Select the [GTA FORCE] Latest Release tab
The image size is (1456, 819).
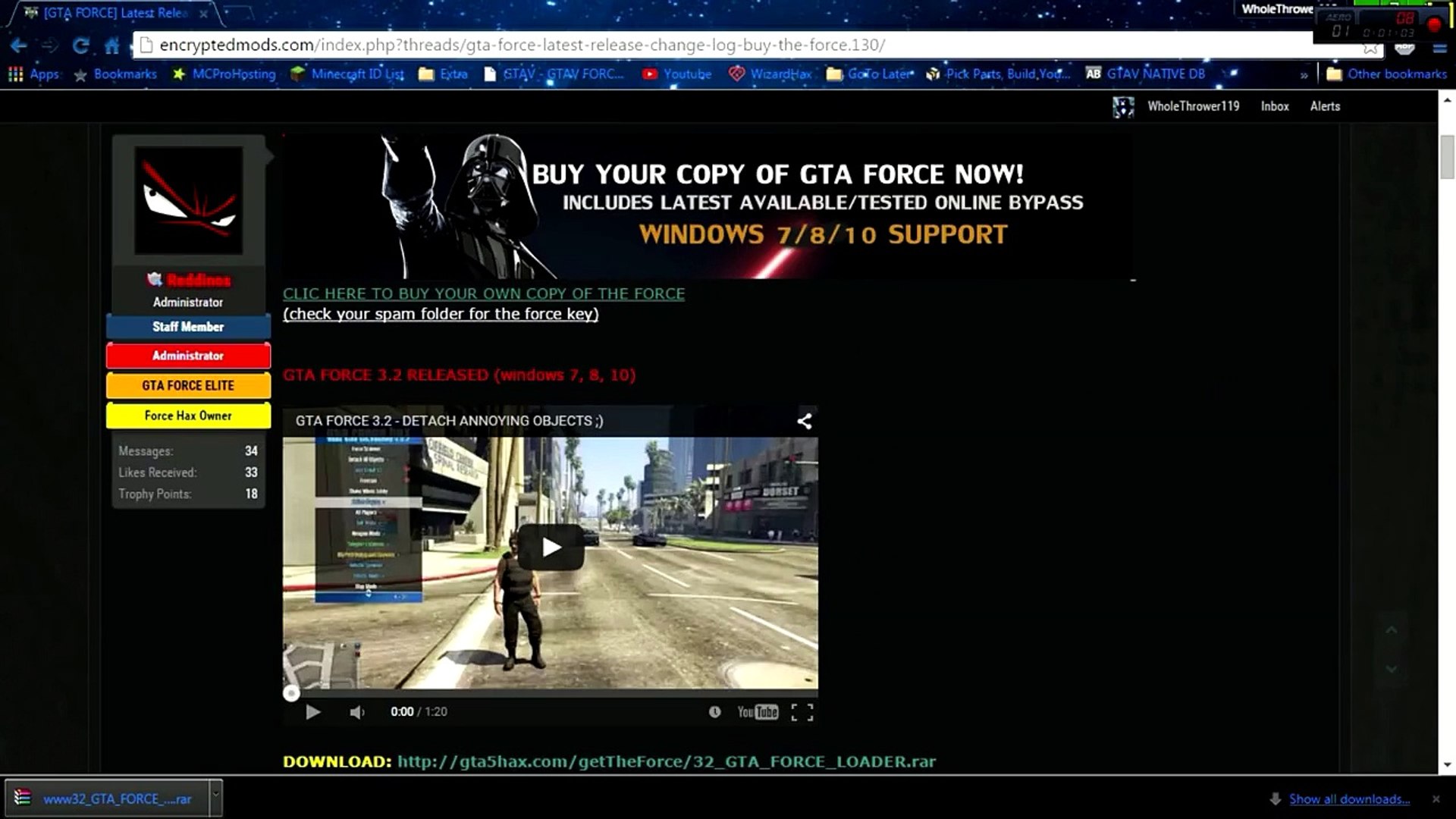pos(114,13)
